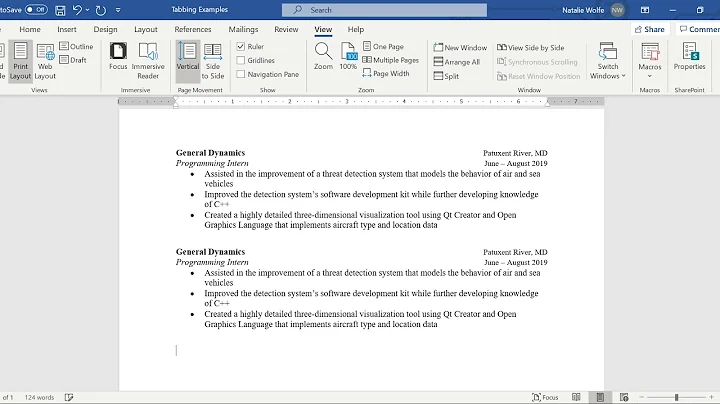The image size is (720, 404).
Task: Go to the Mailings tab
Action: [243, 29]
